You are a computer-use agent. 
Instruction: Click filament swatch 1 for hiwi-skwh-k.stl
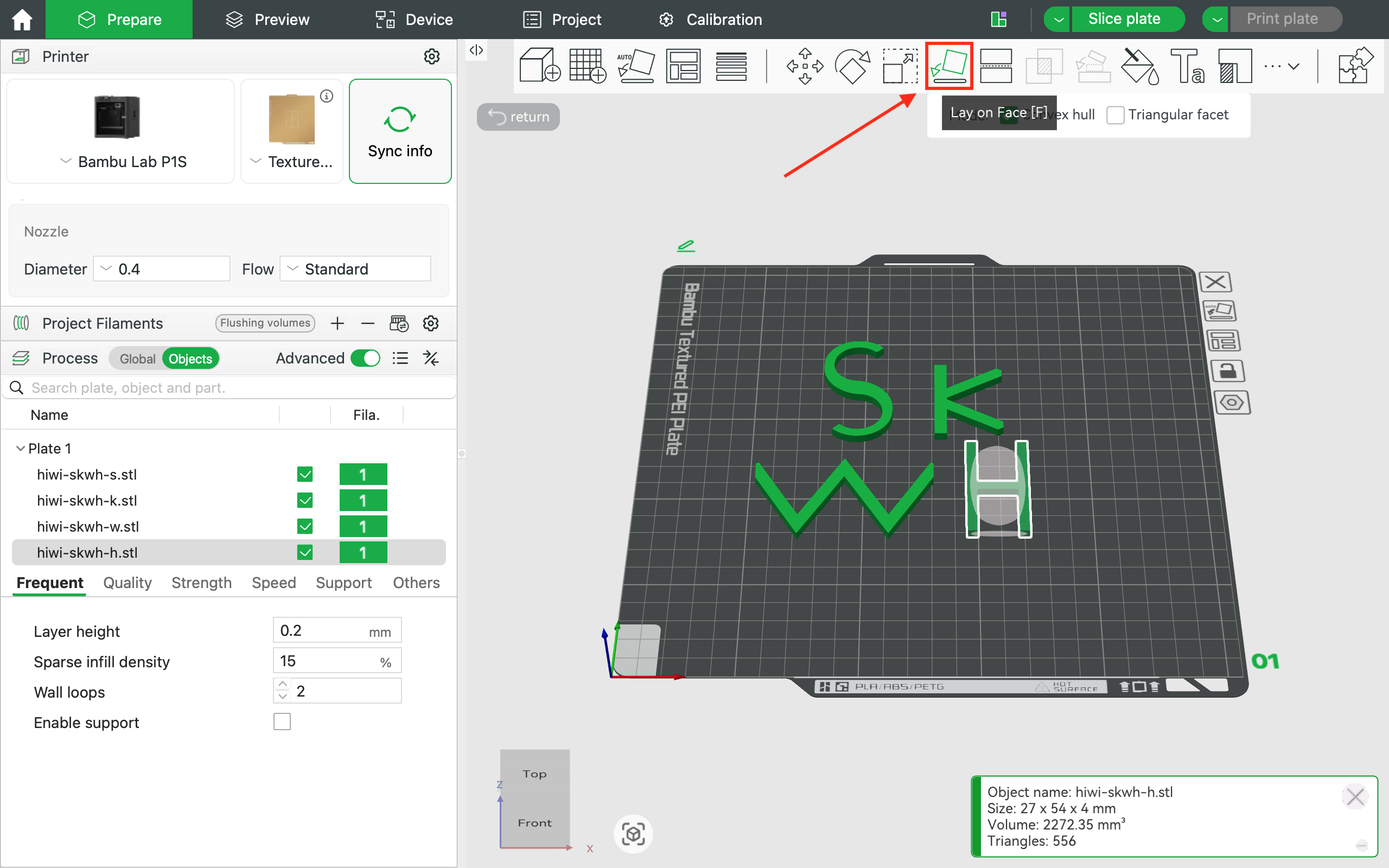pos(363,501)
